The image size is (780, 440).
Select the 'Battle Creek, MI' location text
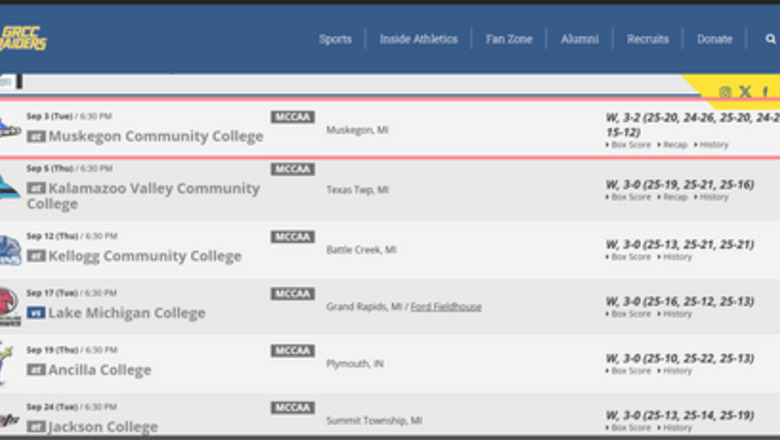pyautogui.click(x=361, y=250)
